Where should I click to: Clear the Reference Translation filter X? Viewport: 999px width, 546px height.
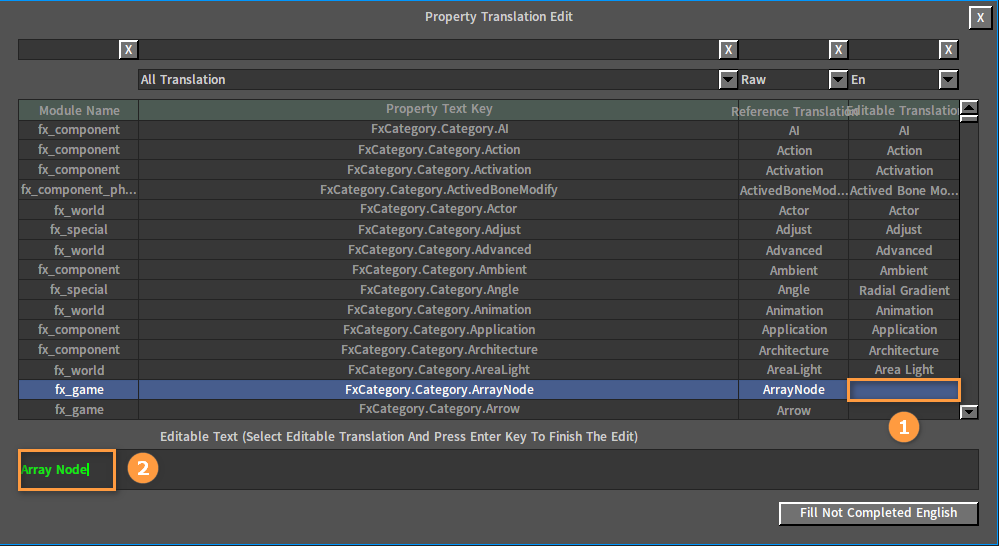(x=838, y=50)
